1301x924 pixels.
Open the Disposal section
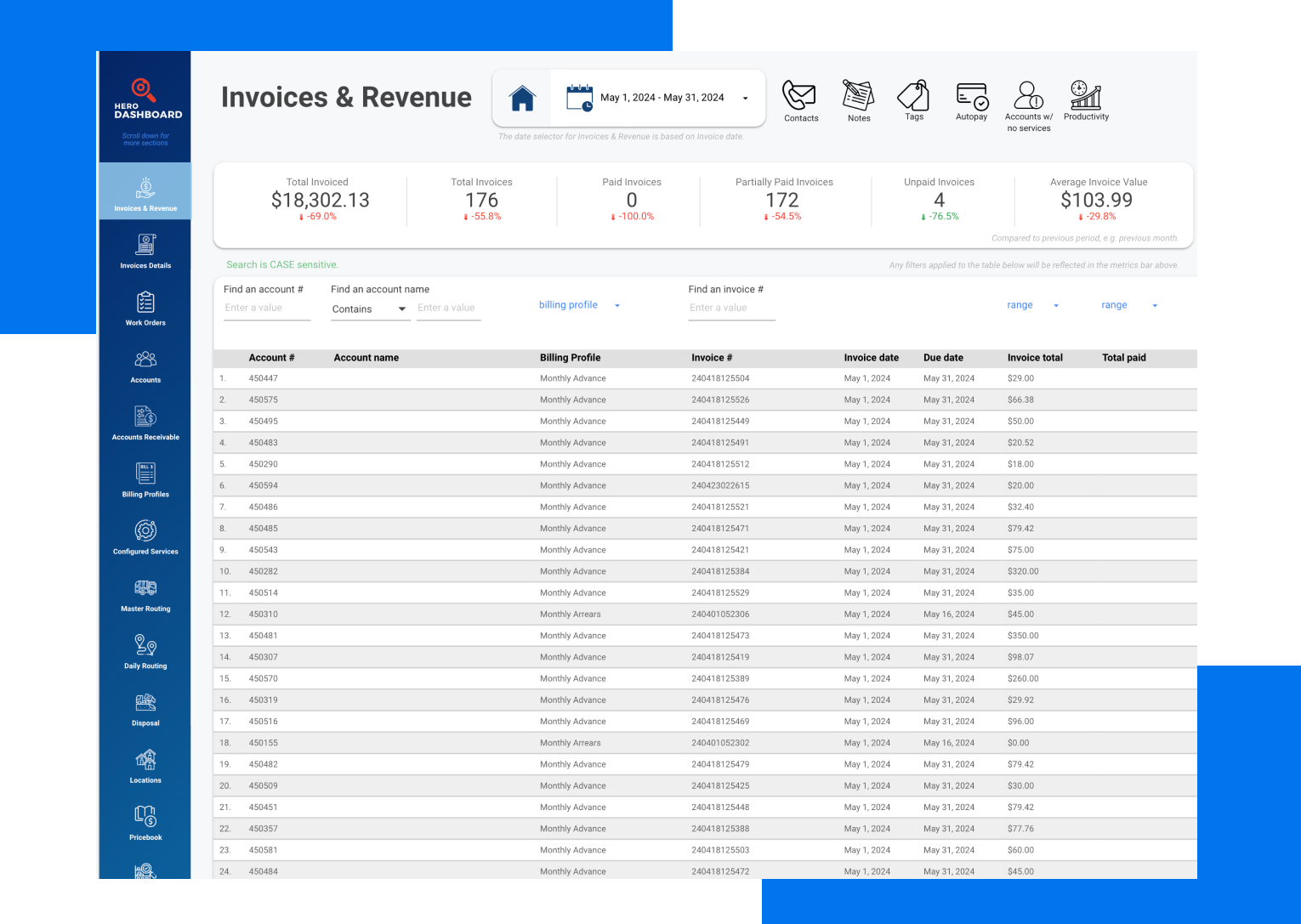[145, 708]
